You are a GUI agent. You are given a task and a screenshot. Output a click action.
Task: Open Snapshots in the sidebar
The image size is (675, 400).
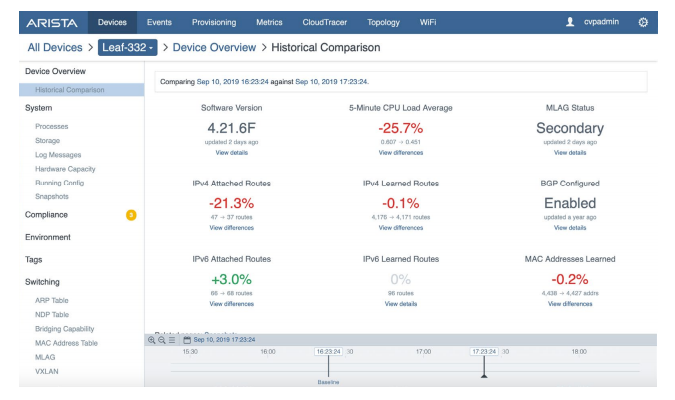52,196
